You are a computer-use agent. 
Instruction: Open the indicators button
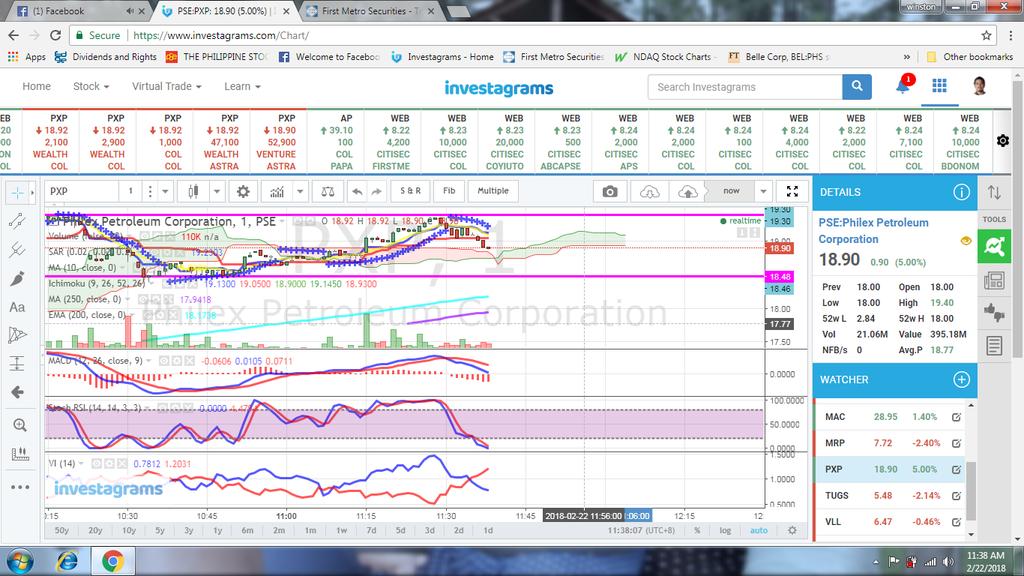277,191
